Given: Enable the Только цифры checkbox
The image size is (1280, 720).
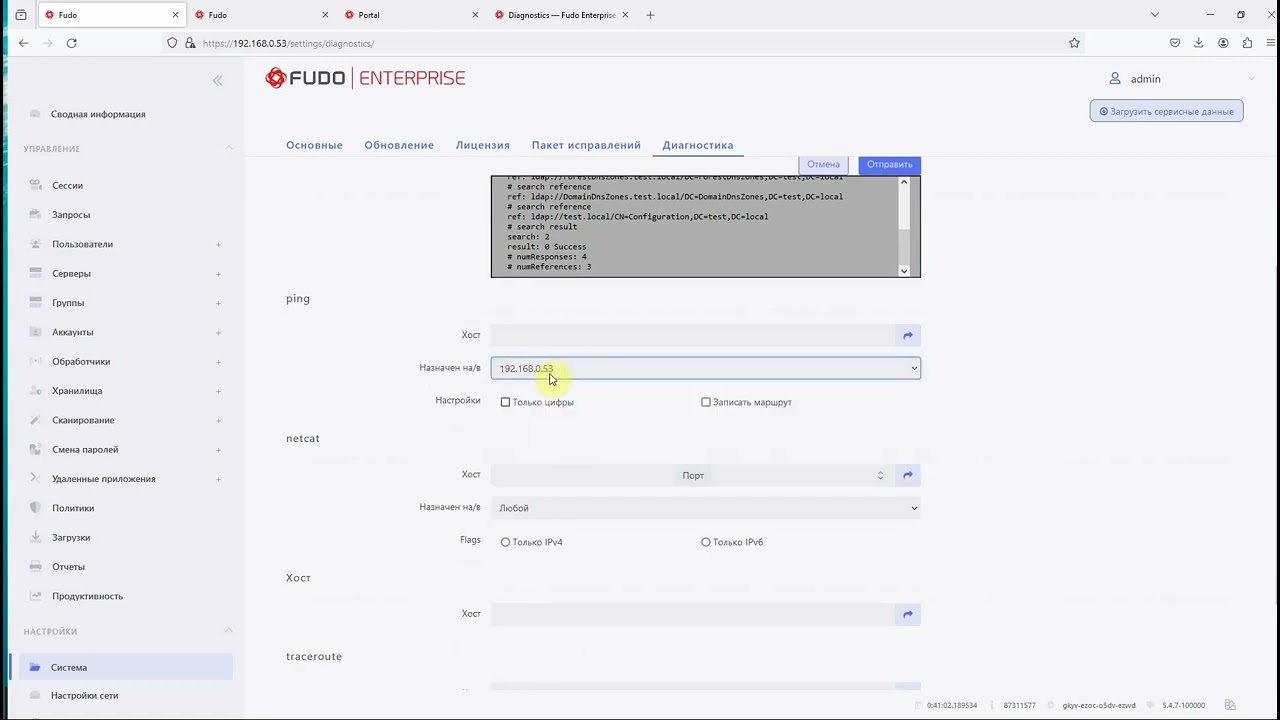Looking at the screenshot, I should (505, 402).
